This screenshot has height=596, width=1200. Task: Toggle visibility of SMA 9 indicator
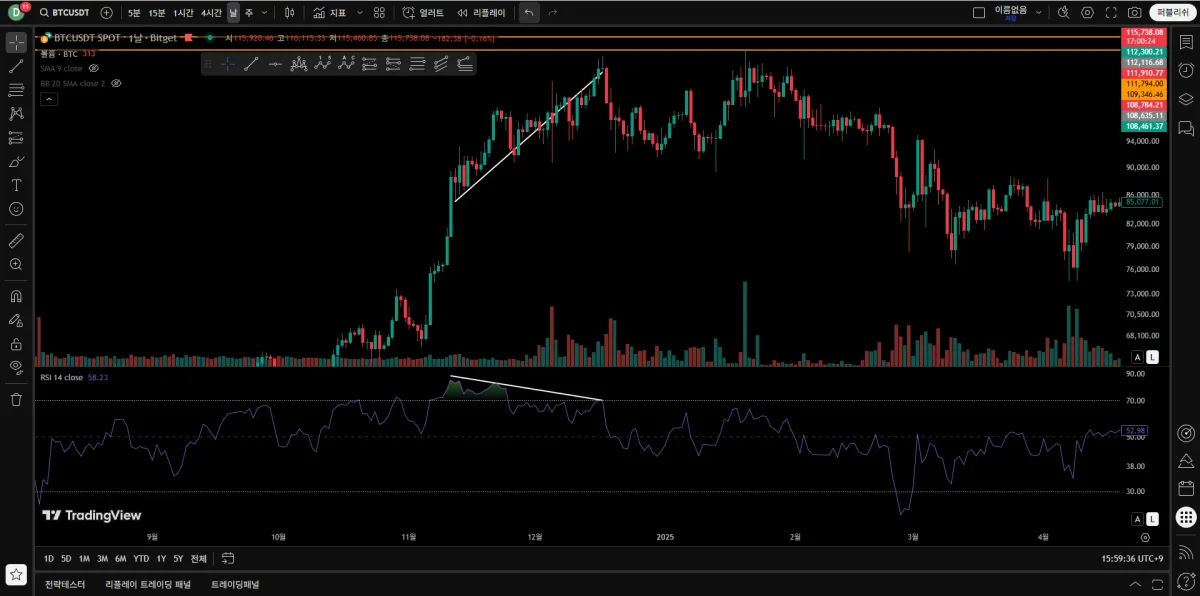(x=94, y=68)
